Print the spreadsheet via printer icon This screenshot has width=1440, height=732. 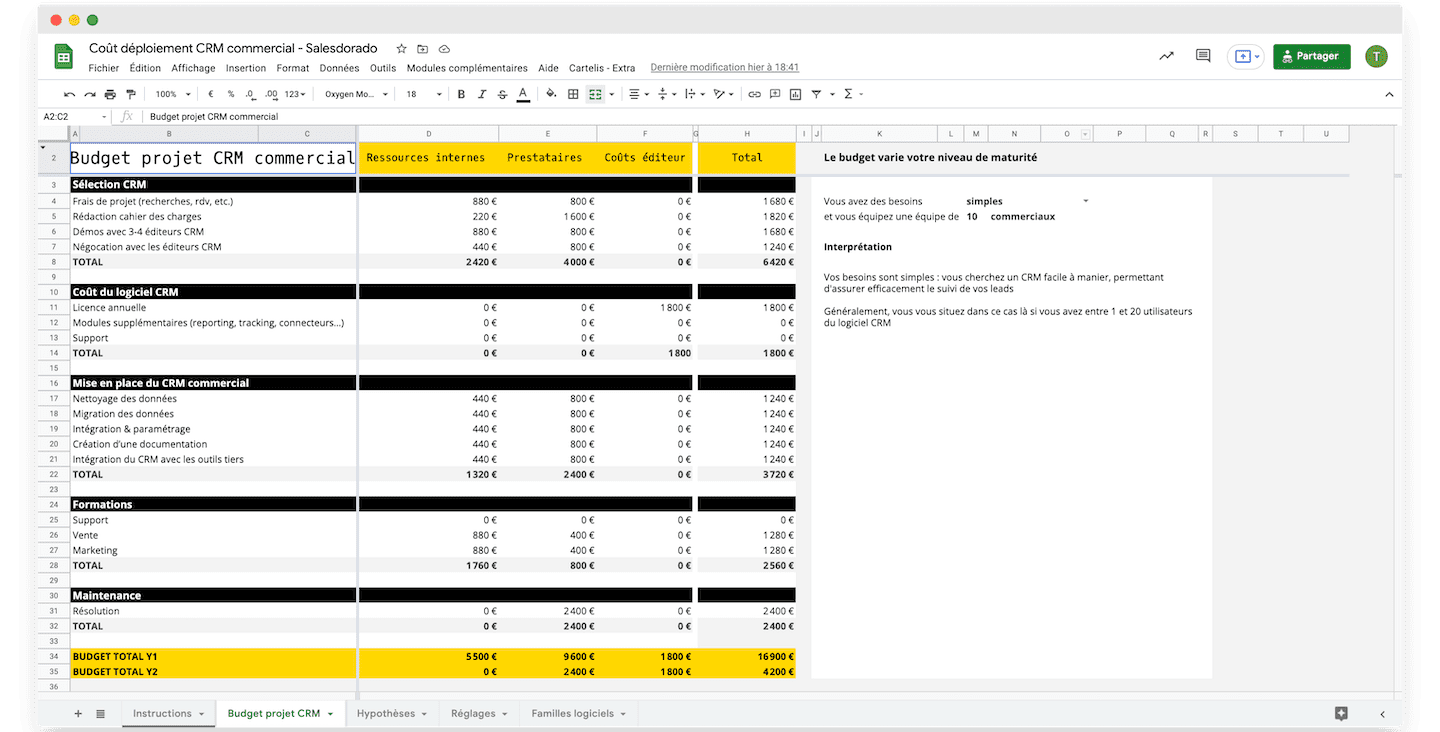pos(110,94)
